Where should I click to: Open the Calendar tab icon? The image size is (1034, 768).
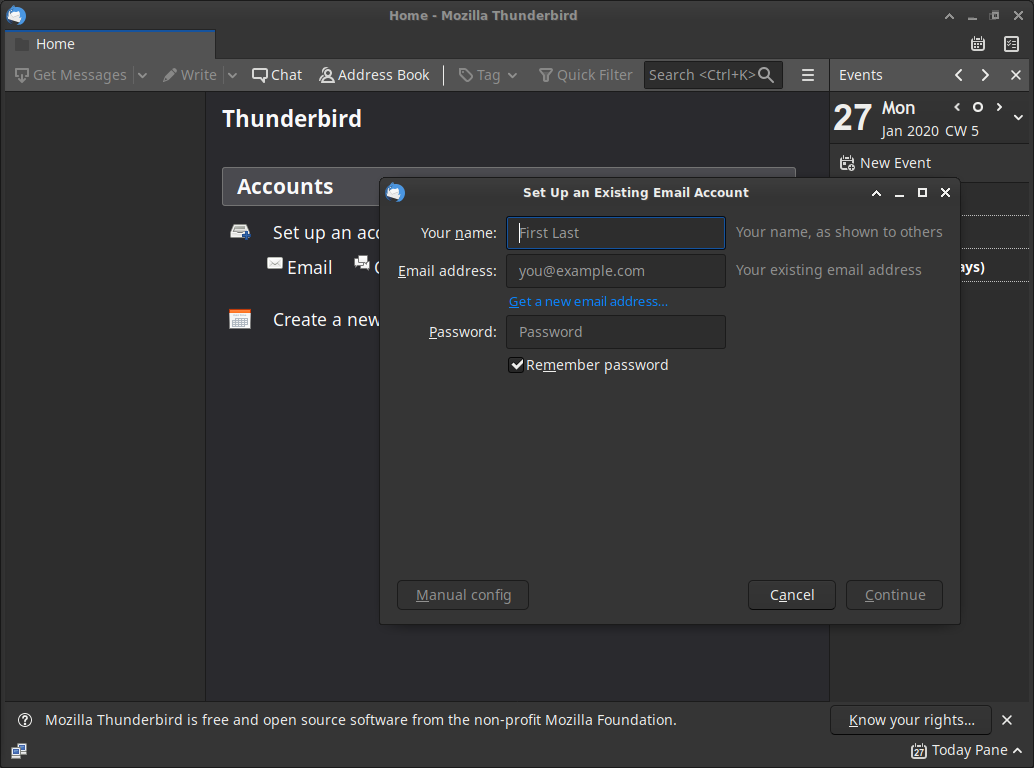[977, 43]
